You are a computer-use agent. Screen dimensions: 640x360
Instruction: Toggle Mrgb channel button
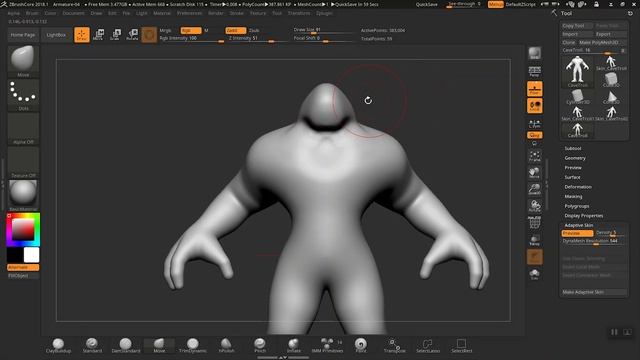click(165, 31)
